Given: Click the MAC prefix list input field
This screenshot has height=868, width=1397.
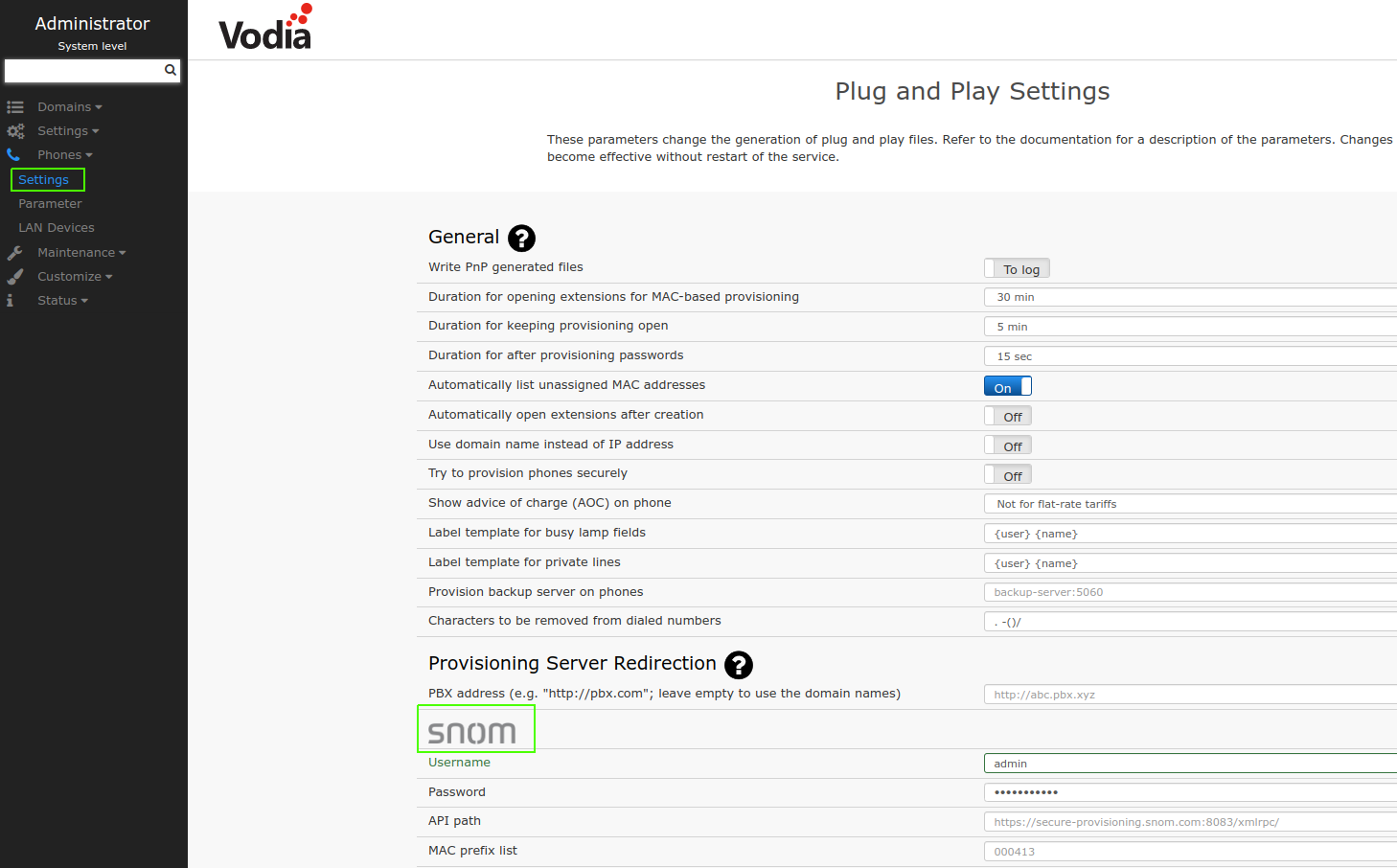Looking at the screenshot, I should [x=1190, y=852].
